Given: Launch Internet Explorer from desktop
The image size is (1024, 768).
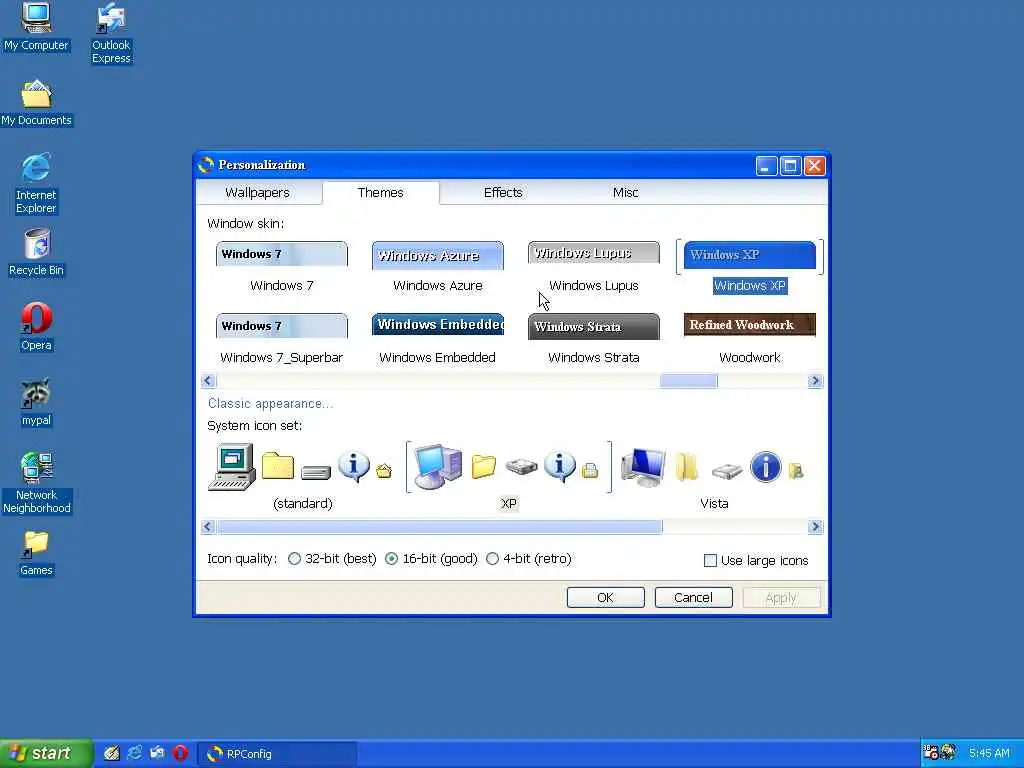Looking at the screenshot, I should 36,184.
